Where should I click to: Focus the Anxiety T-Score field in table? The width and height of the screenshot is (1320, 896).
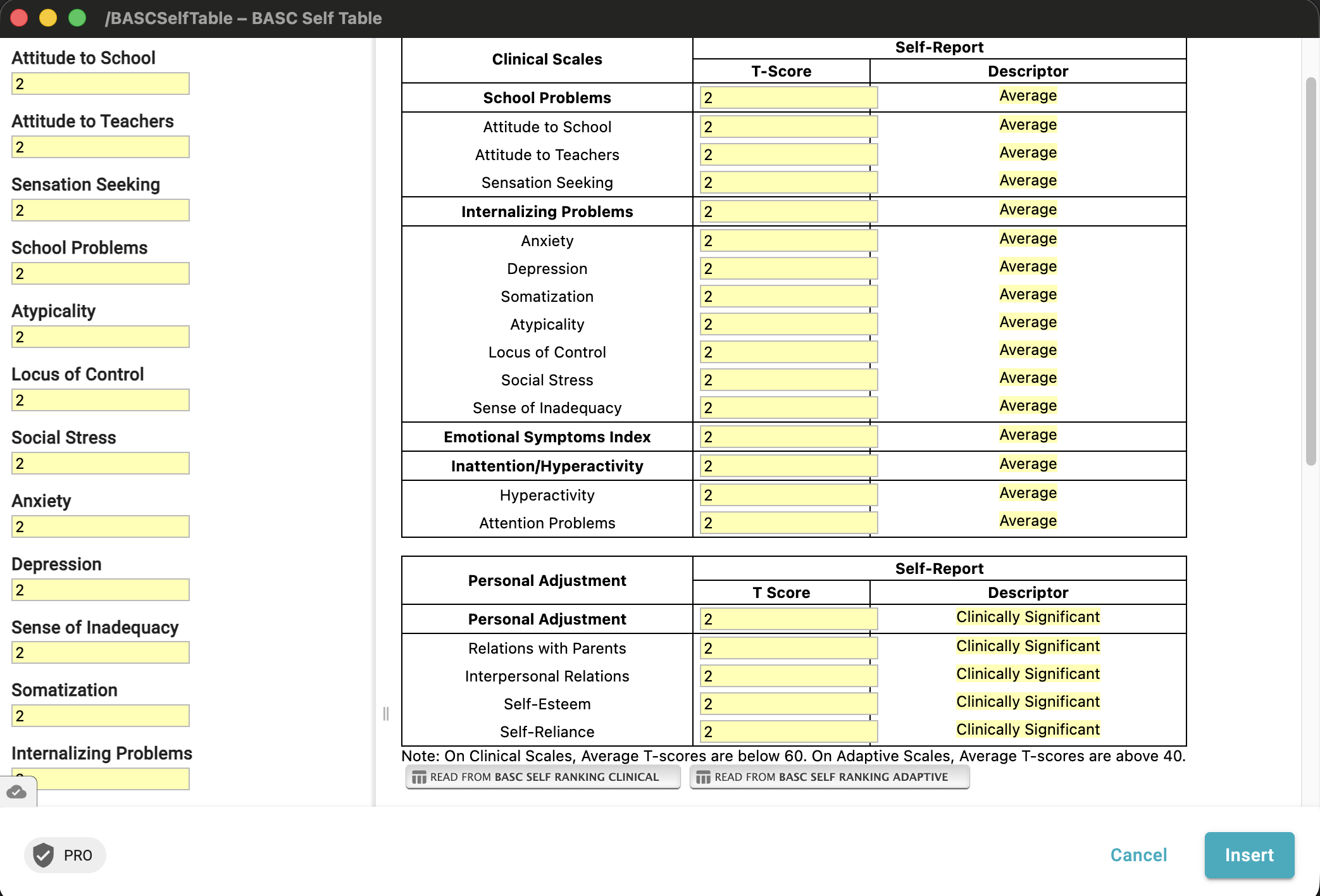[x=788, y=240]
